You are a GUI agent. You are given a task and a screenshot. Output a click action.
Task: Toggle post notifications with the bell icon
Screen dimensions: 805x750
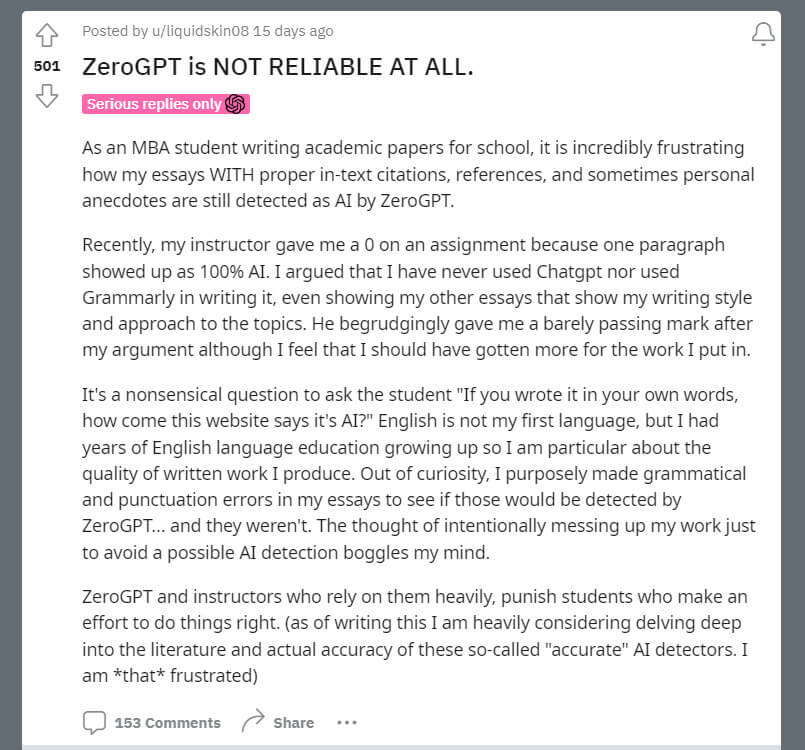point(763,34)
